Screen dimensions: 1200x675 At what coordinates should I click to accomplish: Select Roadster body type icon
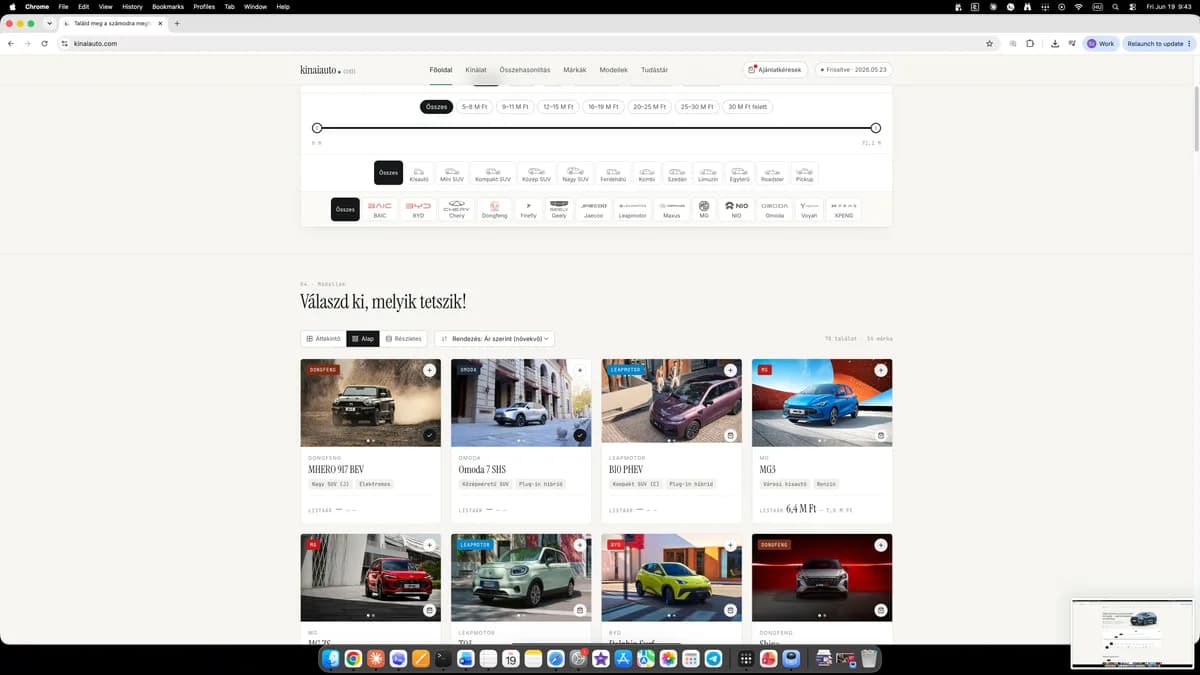(772, 174)
